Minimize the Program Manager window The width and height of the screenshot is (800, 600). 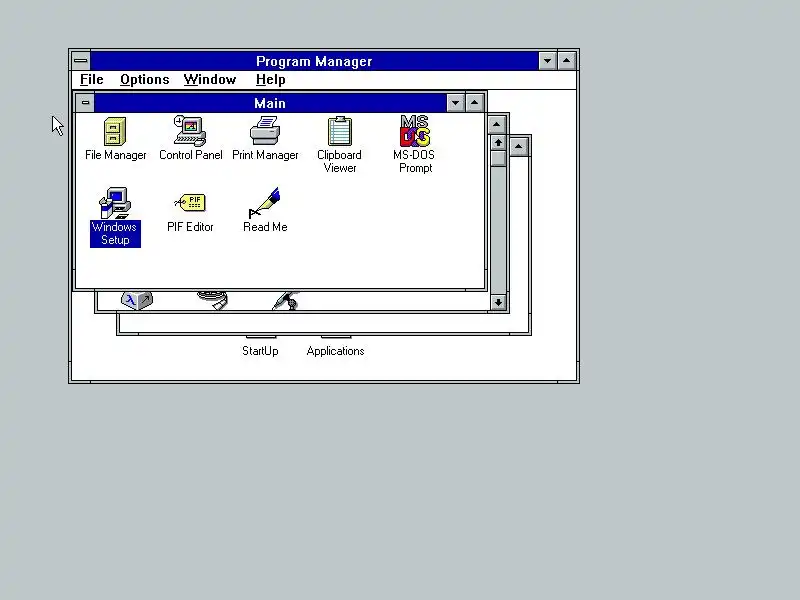click(x=547, y=61)
